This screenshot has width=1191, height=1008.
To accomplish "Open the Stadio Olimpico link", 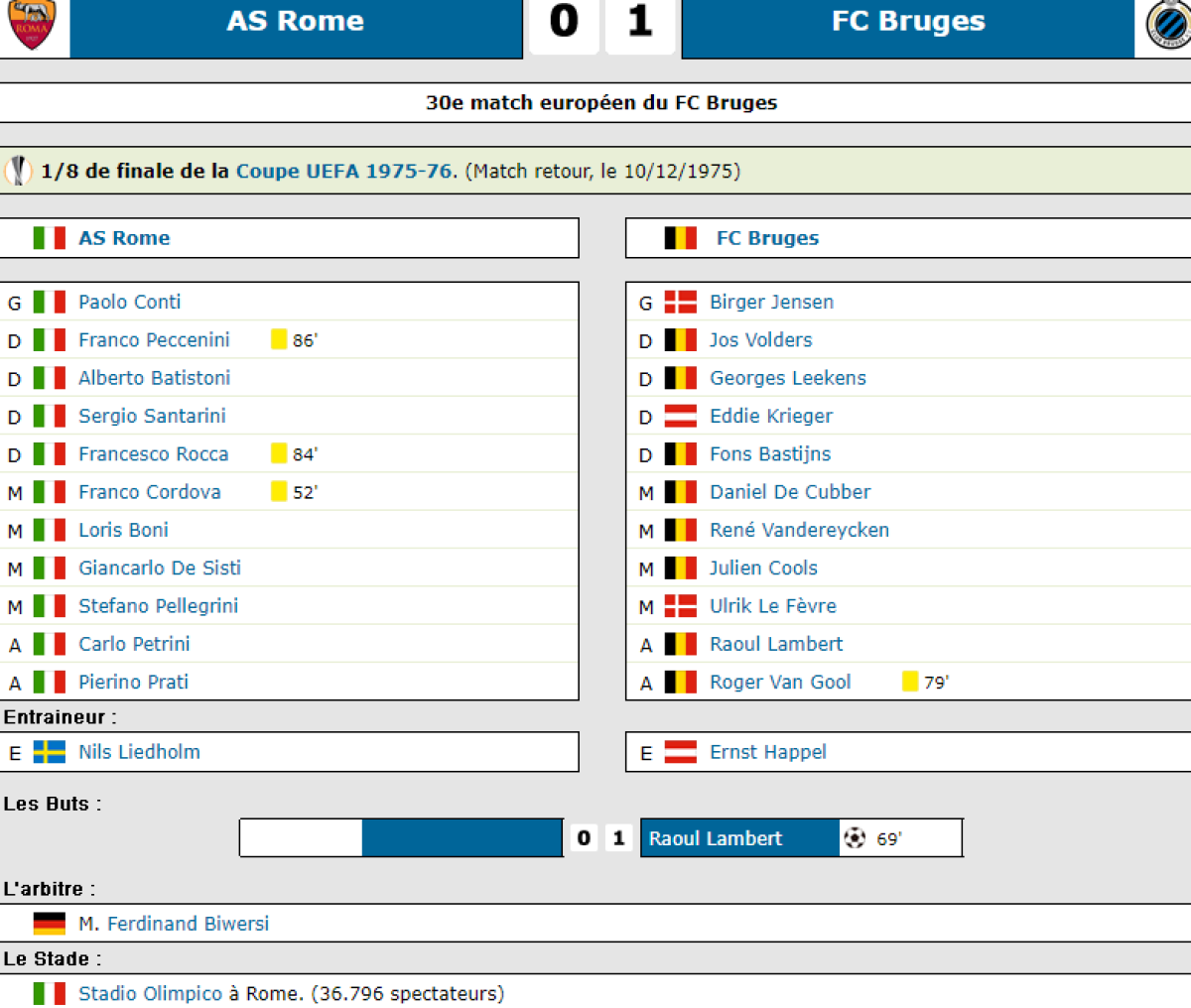I will click(151, 993).
